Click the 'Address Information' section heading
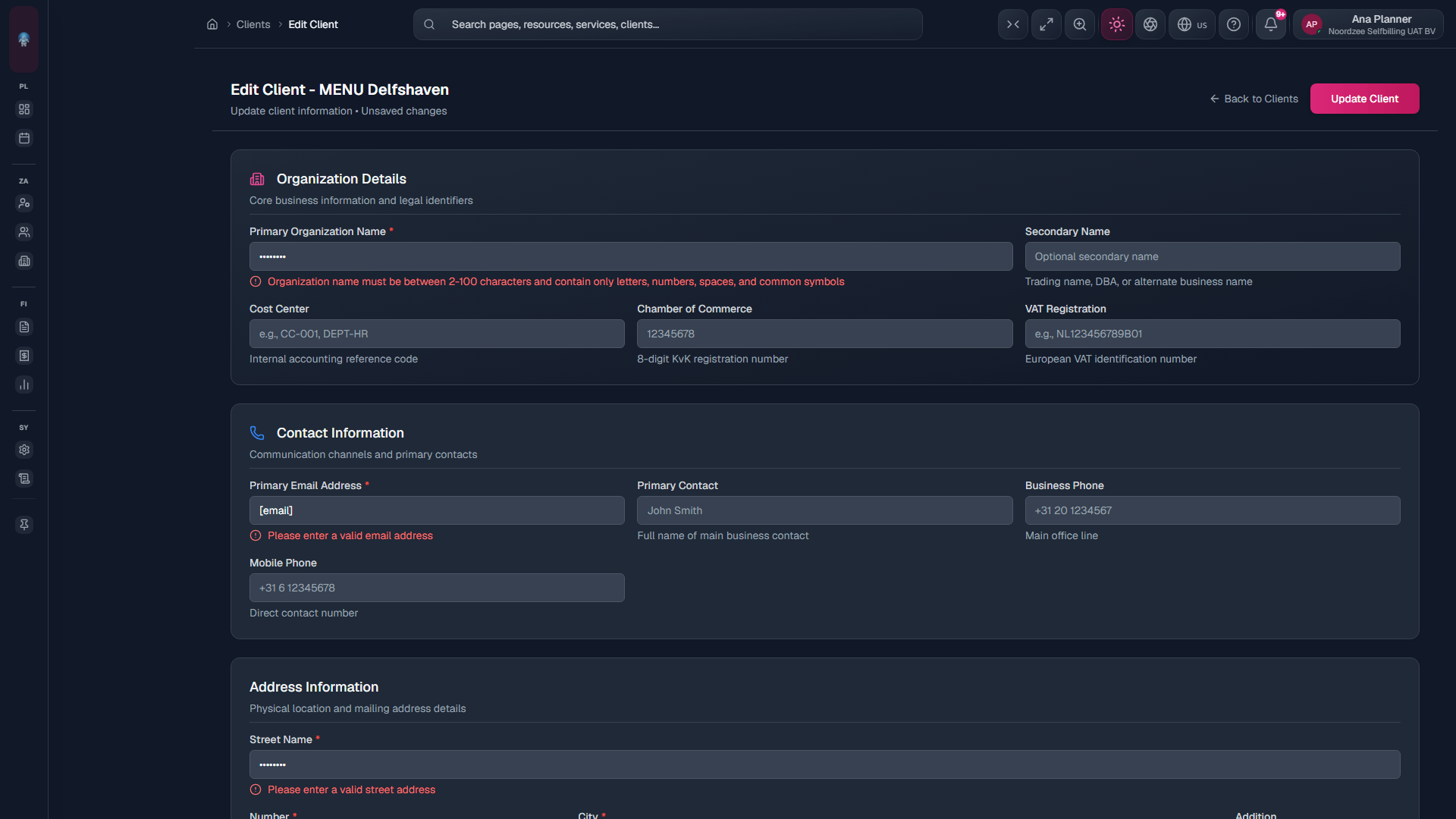Viewport: 1456px width, 819px height. (314, 687)
